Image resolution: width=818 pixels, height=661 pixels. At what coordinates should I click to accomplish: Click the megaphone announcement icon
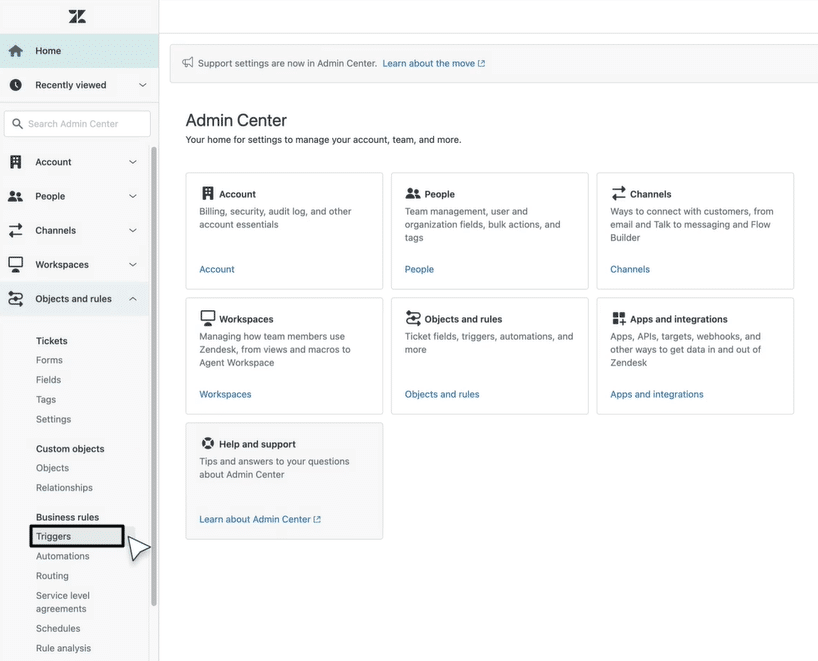point(187,63)
